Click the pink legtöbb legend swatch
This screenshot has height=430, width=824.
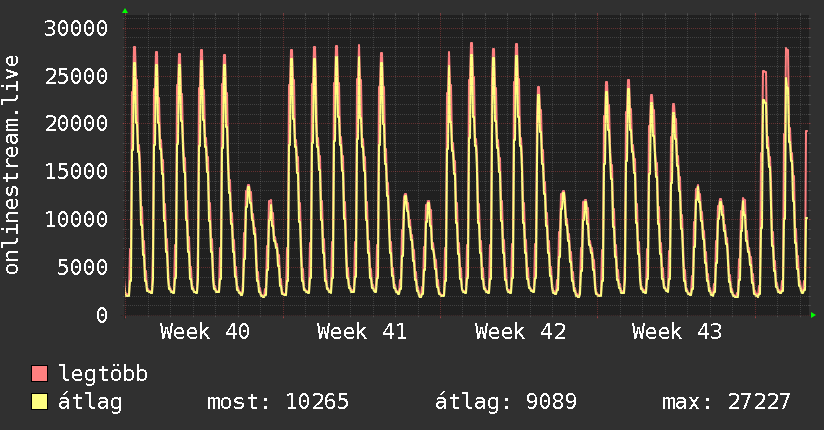[x=39, y=374]
